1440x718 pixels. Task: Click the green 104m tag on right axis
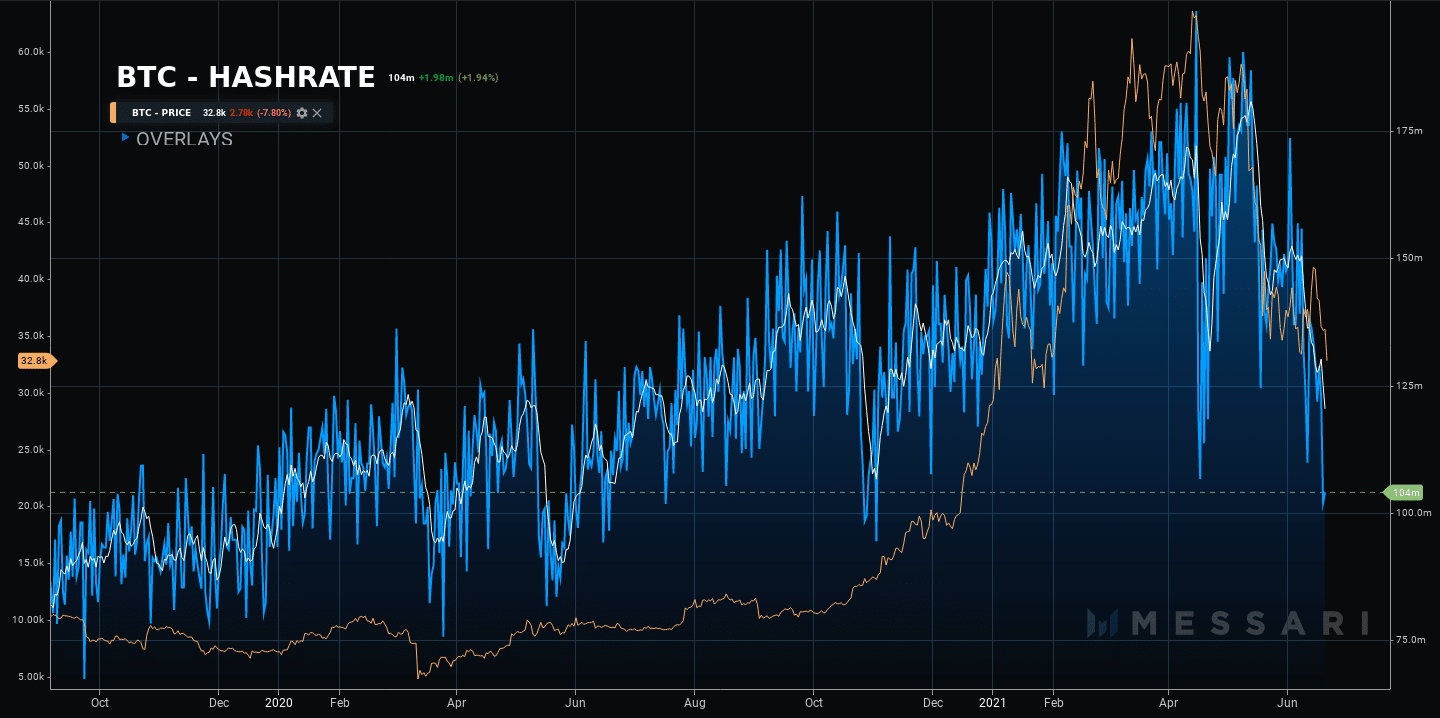[1405, 492]
